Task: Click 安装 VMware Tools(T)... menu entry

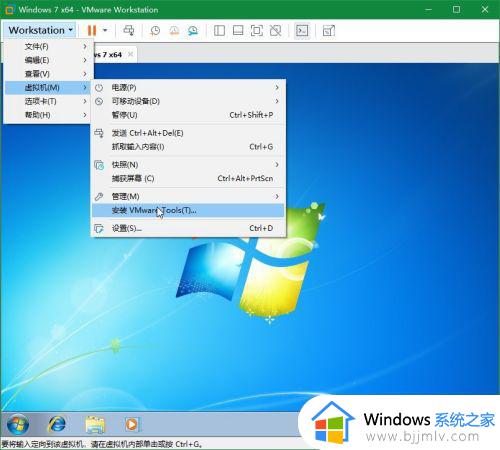Action: (188, 210)
